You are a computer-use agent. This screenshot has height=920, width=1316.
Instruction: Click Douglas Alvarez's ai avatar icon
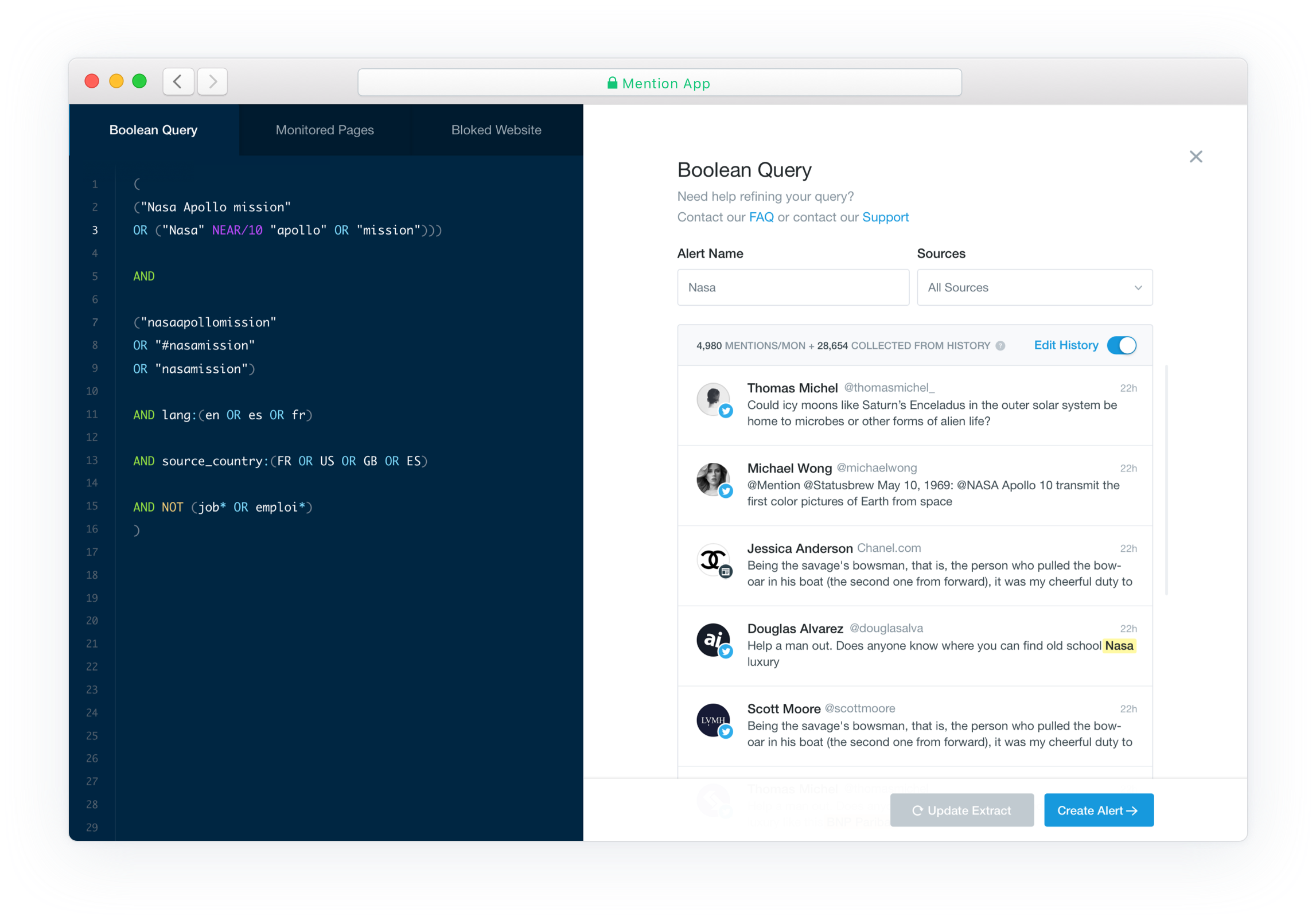click(712, 639)
